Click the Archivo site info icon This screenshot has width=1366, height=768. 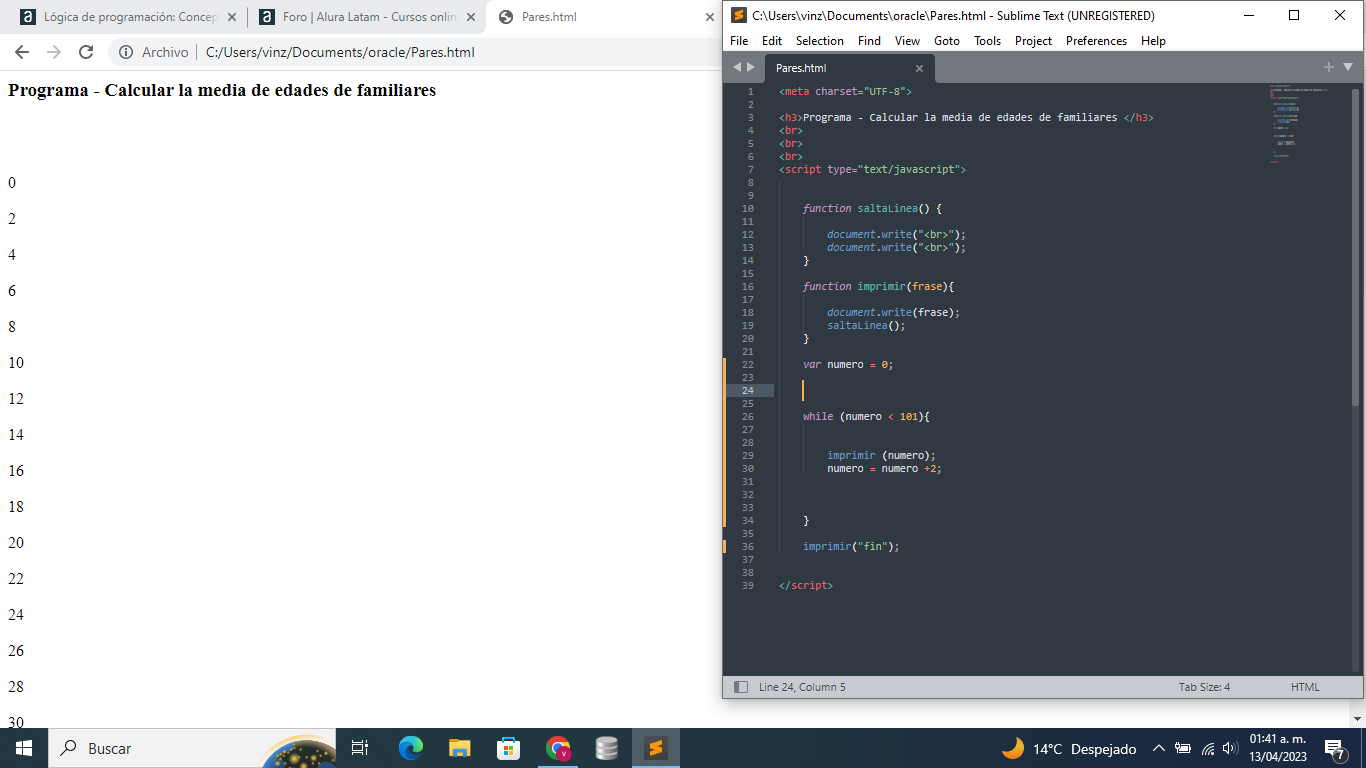pyautogui.click(x=126, y=52)
